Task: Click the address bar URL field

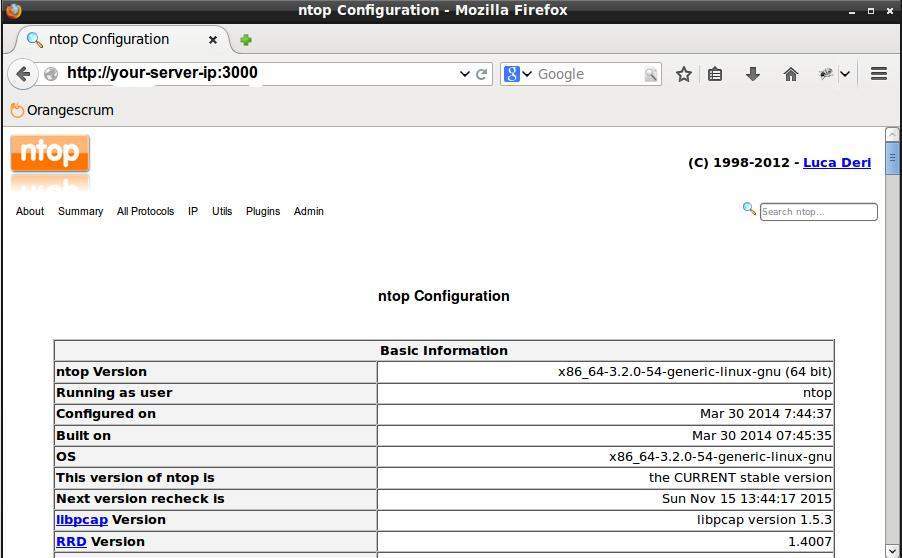Action: point(259,74)
